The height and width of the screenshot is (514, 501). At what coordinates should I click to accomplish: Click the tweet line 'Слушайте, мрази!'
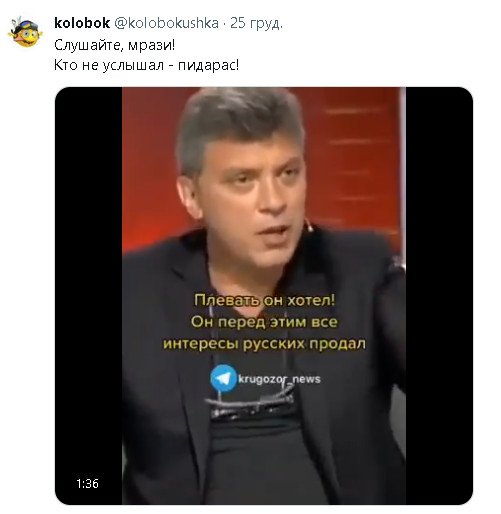[114, 45]
